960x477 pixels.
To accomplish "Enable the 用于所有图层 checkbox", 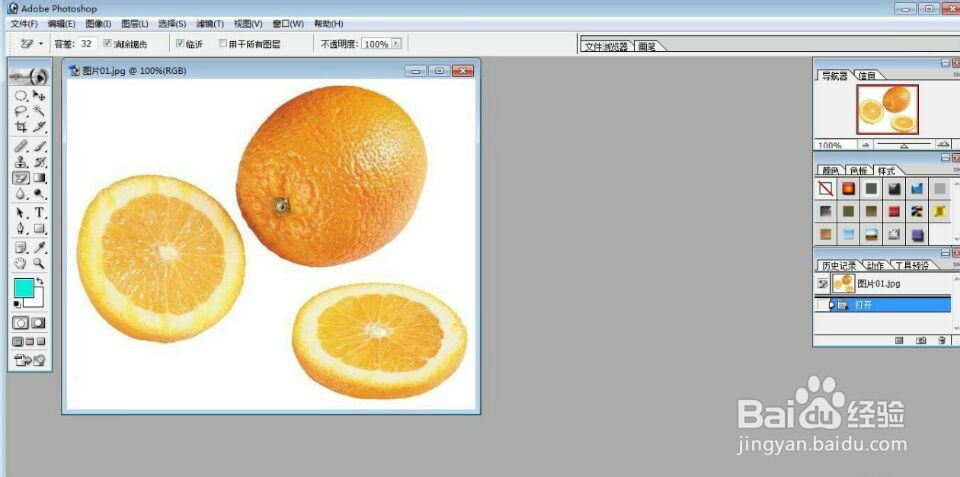I will [x=223, y=43].
